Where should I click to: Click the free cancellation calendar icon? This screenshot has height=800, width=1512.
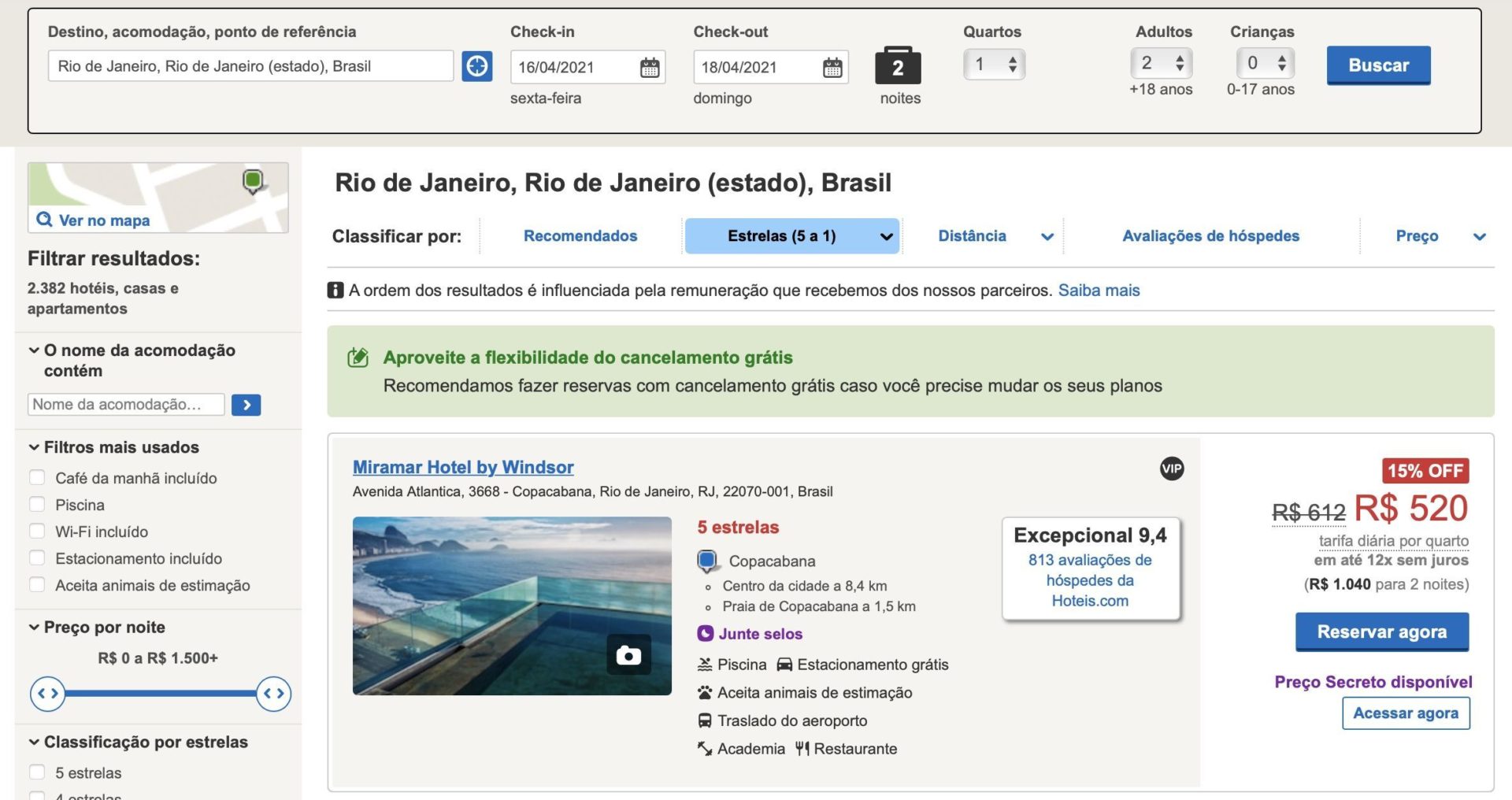(358, 357)
